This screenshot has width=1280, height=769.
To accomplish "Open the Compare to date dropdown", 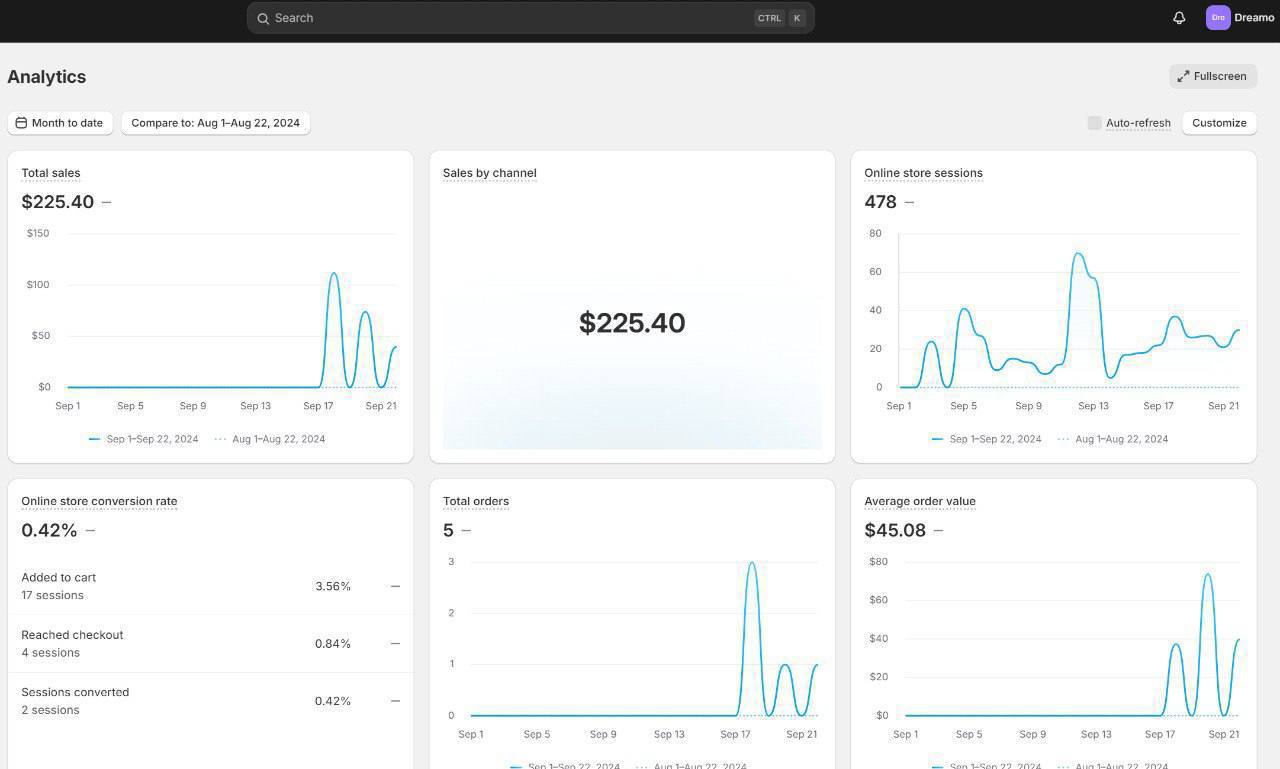I will click(x=215, y=123).
